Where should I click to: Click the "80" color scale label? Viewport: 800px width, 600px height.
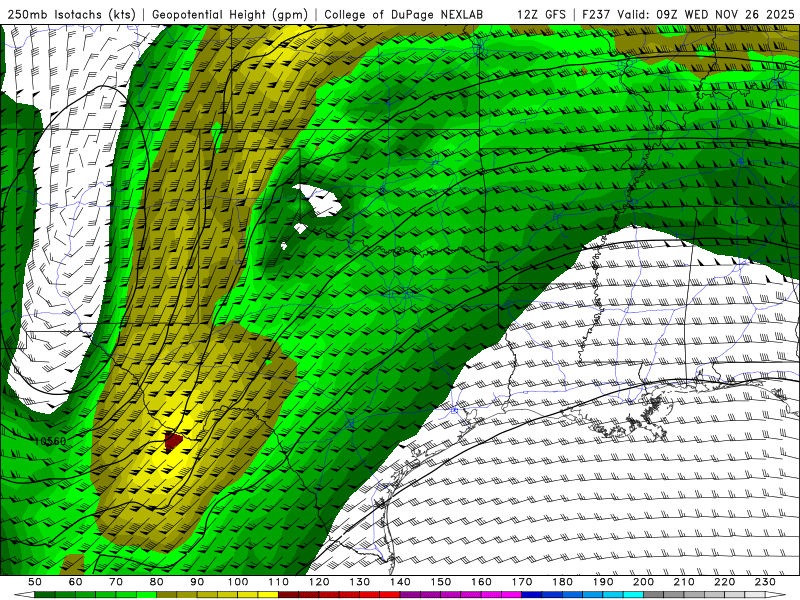pyautogui.click(x=157, y=582)
